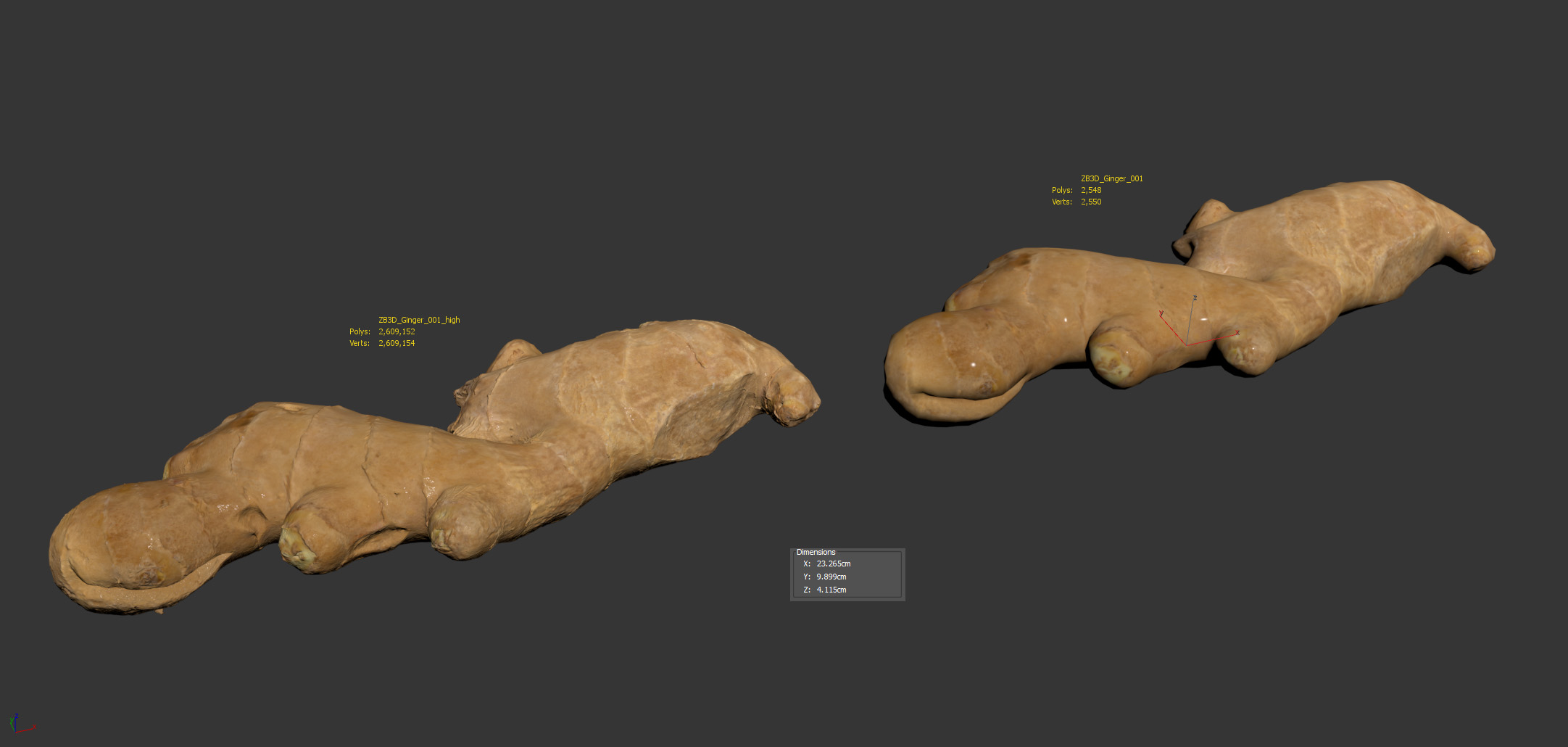Click the Z: label in Dimensions box
The height and width of the screenshot is (747, 1568).
[x=806, y=590]
